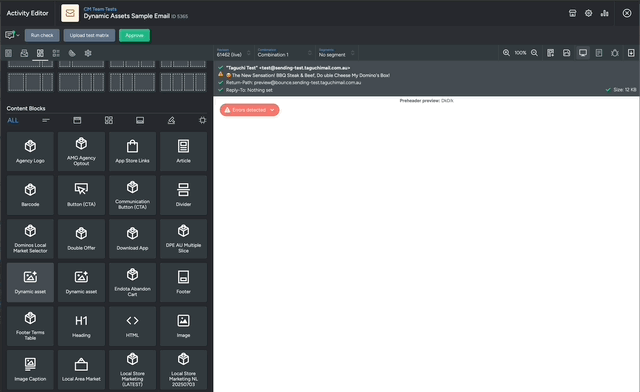Toggle the bug debug mode icon
The width and height of the screenshot is (640, 392).
615,53
